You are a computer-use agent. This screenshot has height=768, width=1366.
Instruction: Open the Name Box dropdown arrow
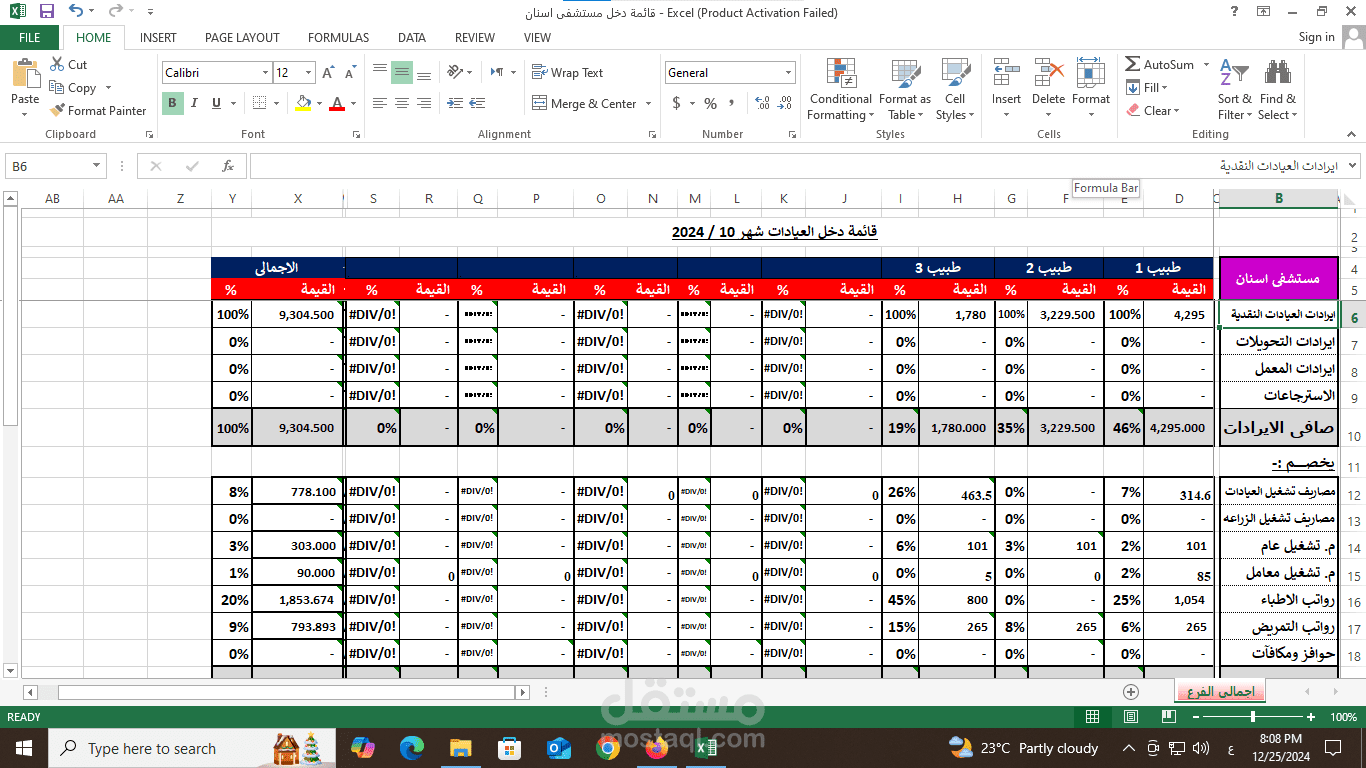[97, 166]
